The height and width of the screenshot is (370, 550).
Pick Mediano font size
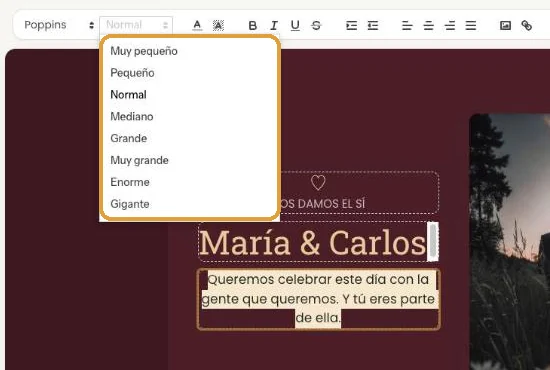(190, 116)
